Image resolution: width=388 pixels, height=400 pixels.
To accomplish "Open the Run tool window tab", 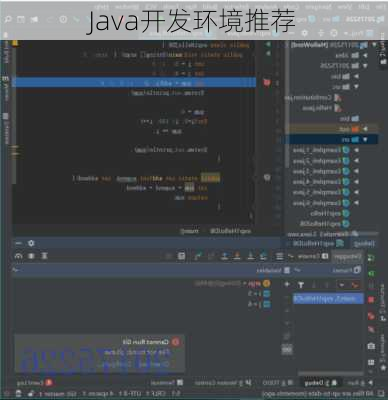I will [360, 383].
